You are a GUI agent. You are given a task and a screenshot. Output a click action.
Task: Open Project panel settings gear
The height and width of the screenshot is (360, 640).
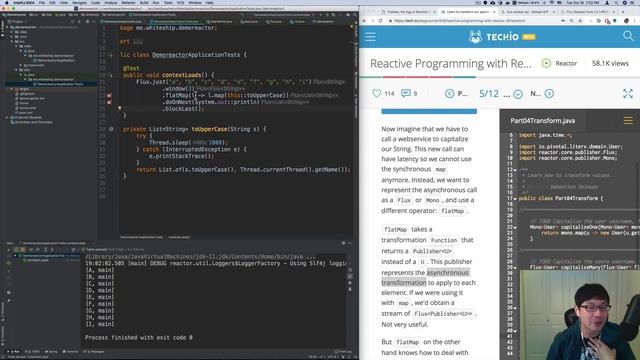[87, 21]
